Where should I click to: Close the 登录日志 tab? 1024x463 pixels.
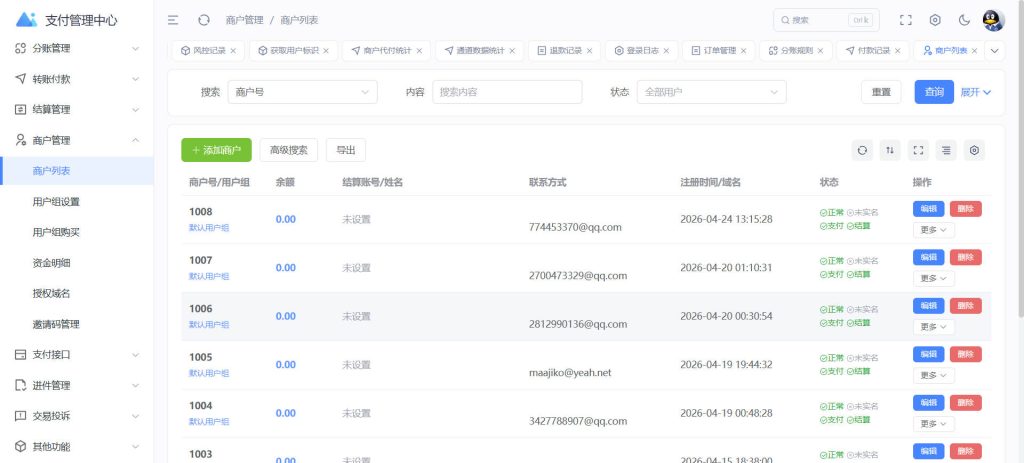point(666,51)
